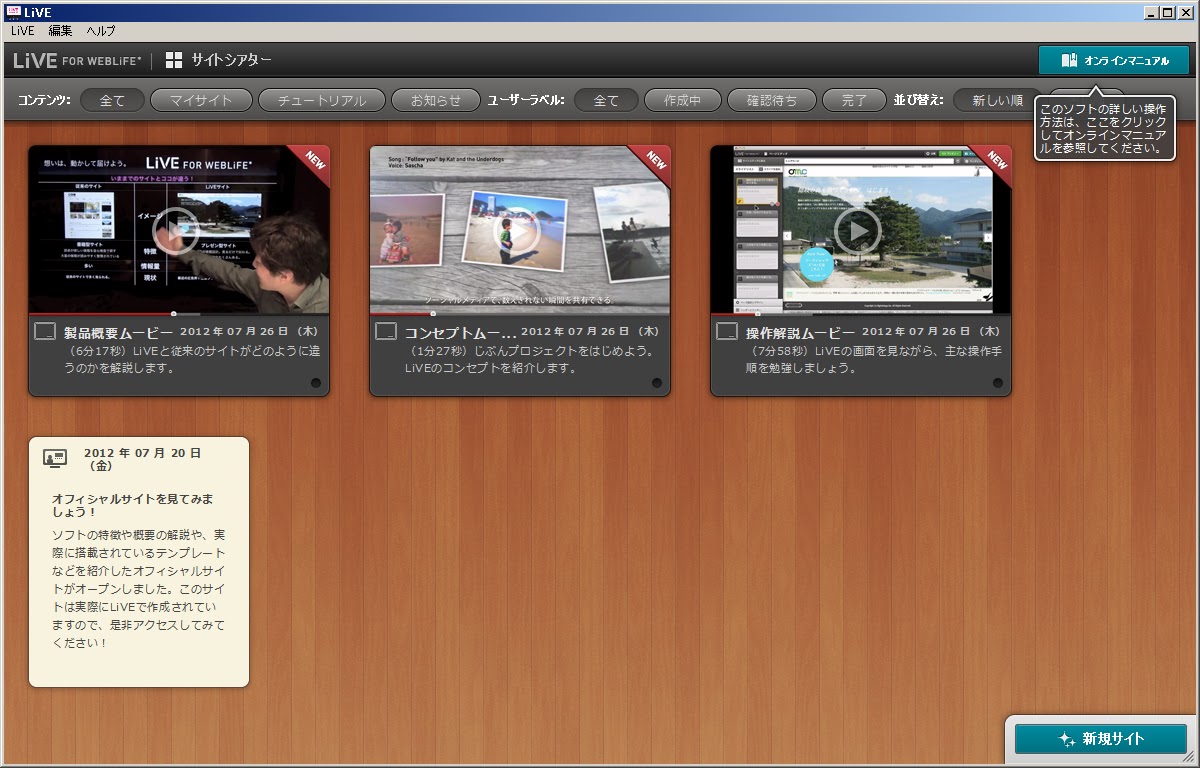
Task: Filter contents by チュートリアル
Action: (321, 100)
